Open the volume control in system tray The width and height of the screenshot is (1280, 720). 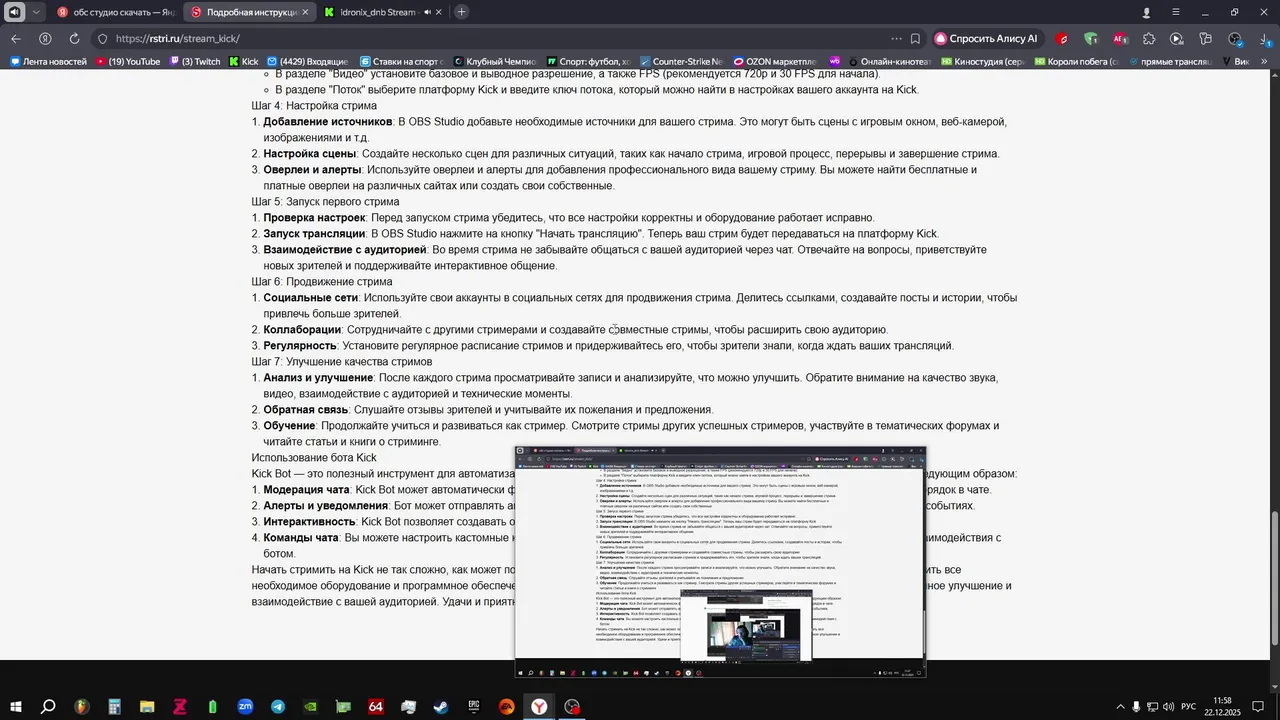point(1169,707)
